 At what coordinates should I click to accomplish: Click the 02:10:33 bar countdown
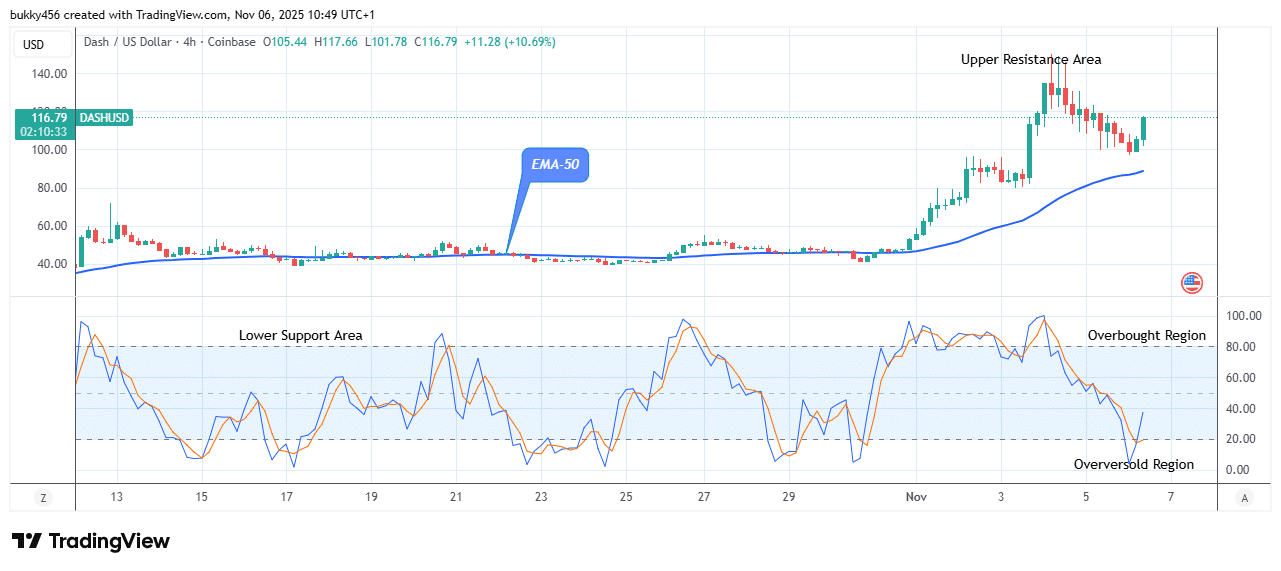[x=46, y=131]
